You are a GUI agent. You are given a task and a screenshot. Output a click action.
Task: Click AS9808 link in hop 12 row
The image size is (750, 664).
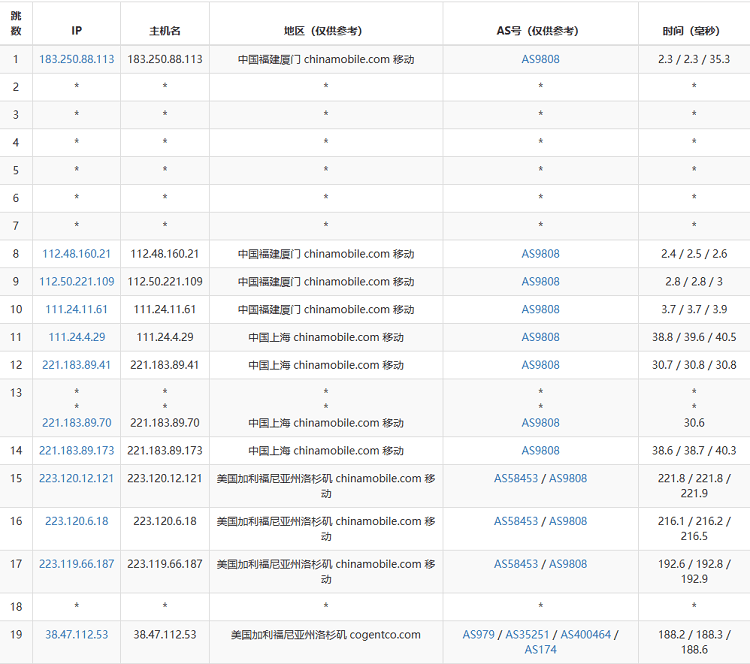click(x=540, y=365)
